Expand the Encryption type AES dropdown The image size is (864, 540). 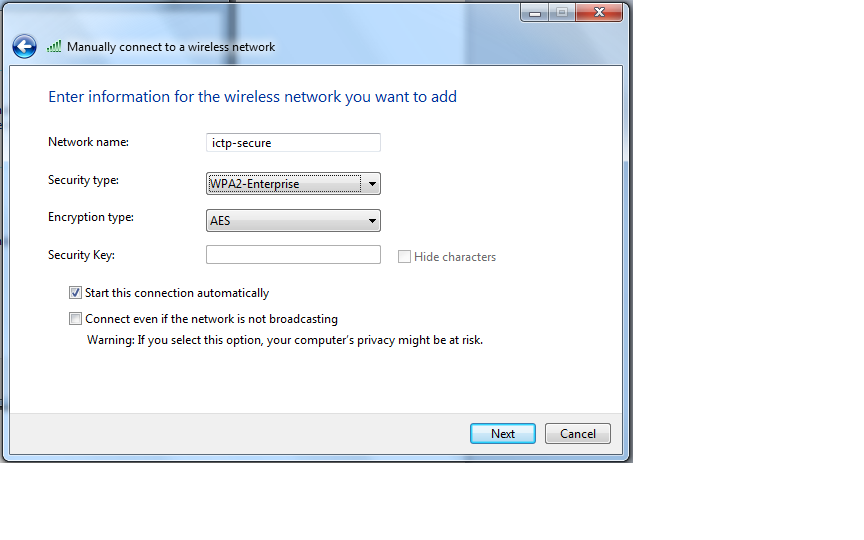click(293, 221)
